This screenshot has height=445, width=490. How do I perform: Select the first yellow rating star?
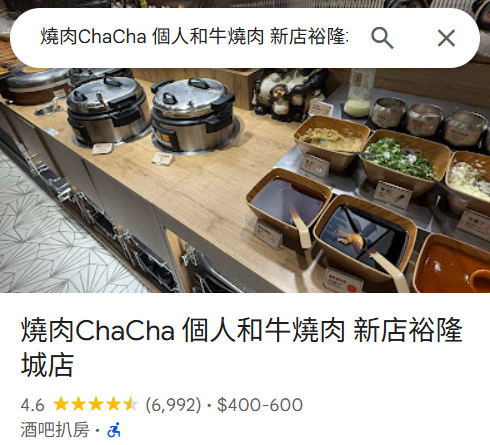[x=61, y=404]
